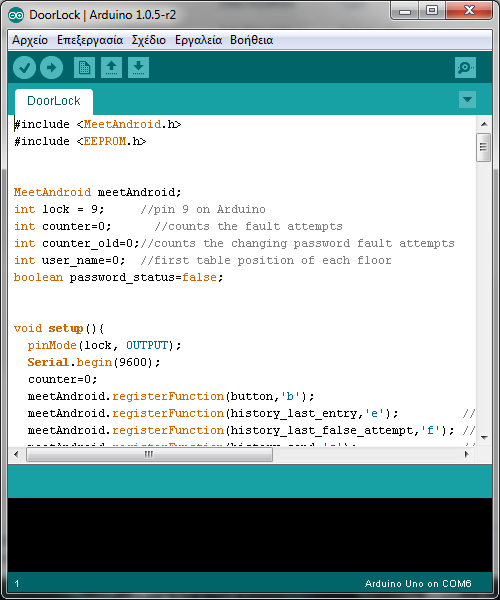Click the 'pinMode(lock, OUTPUT);' line
Viewport: 500px width, 600px height.
[x=104, y=345]
